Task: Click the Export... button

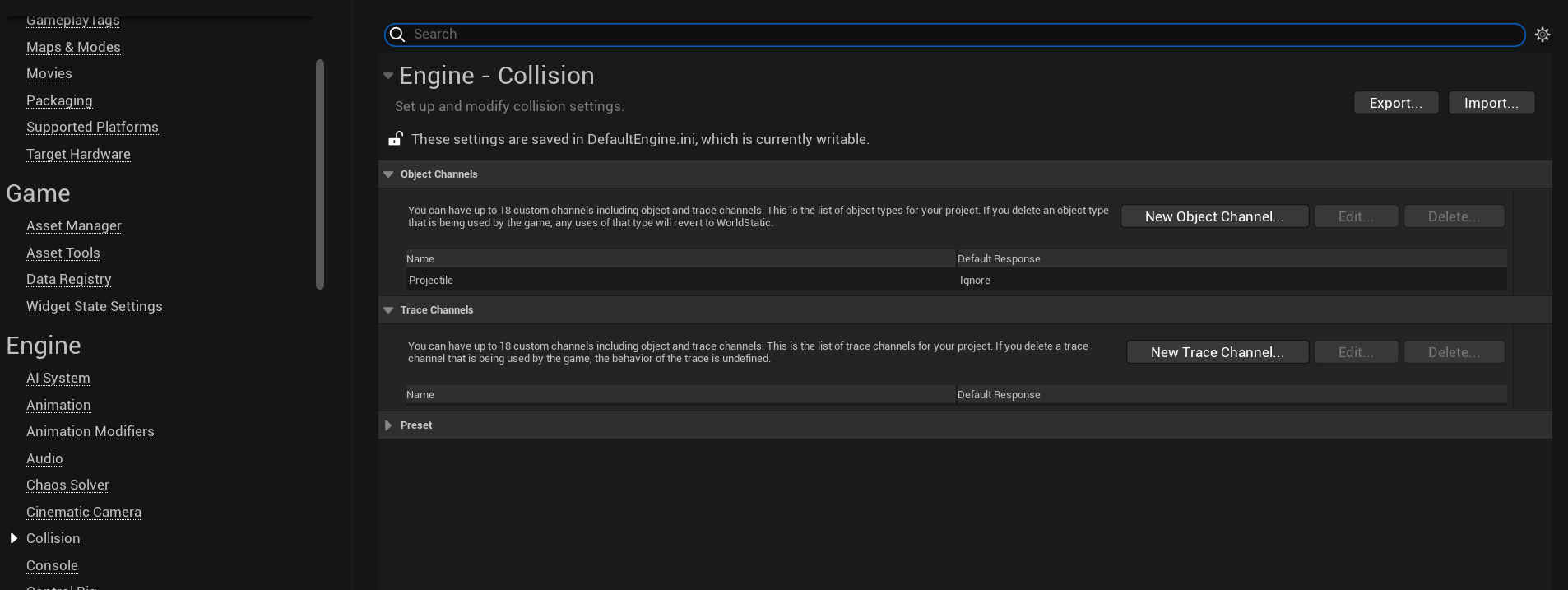Action: coord(1395,103)
